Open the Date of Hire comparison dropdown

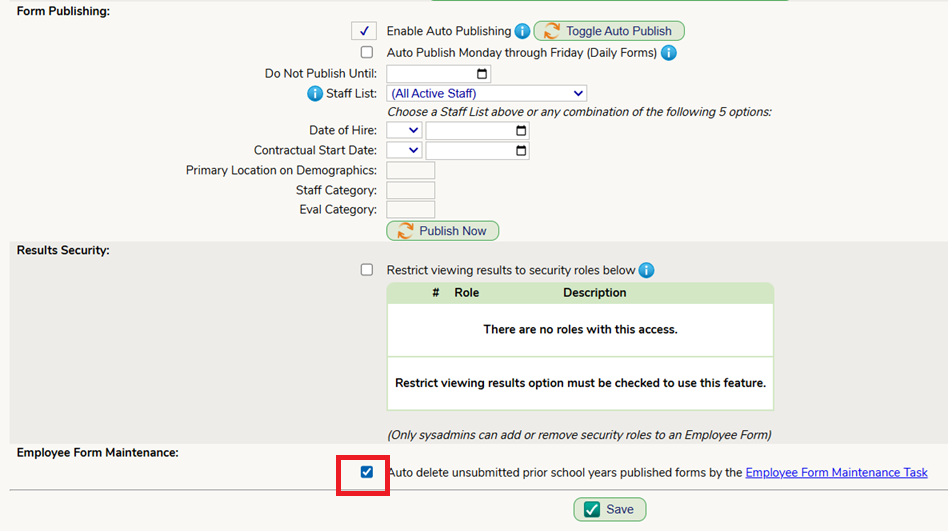[404, 130]
